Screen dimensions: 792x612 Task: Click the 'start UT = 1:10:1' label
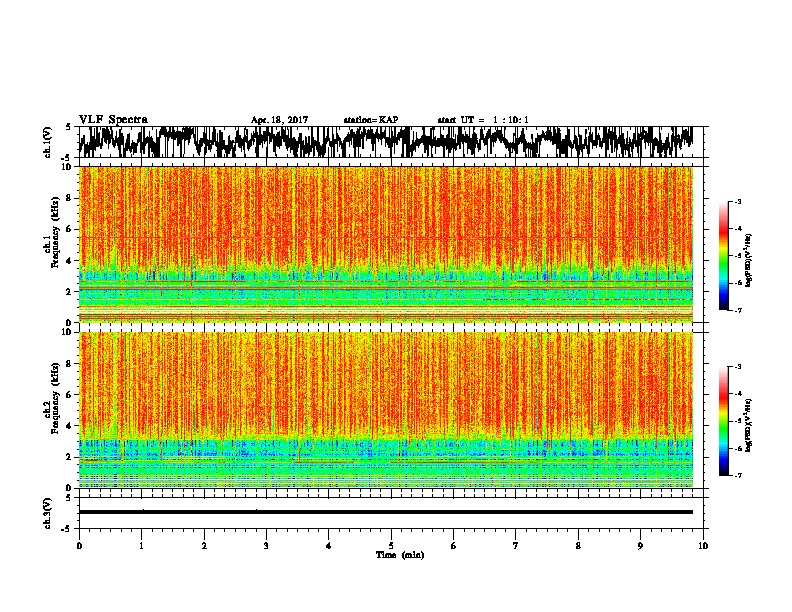(483, 120)
